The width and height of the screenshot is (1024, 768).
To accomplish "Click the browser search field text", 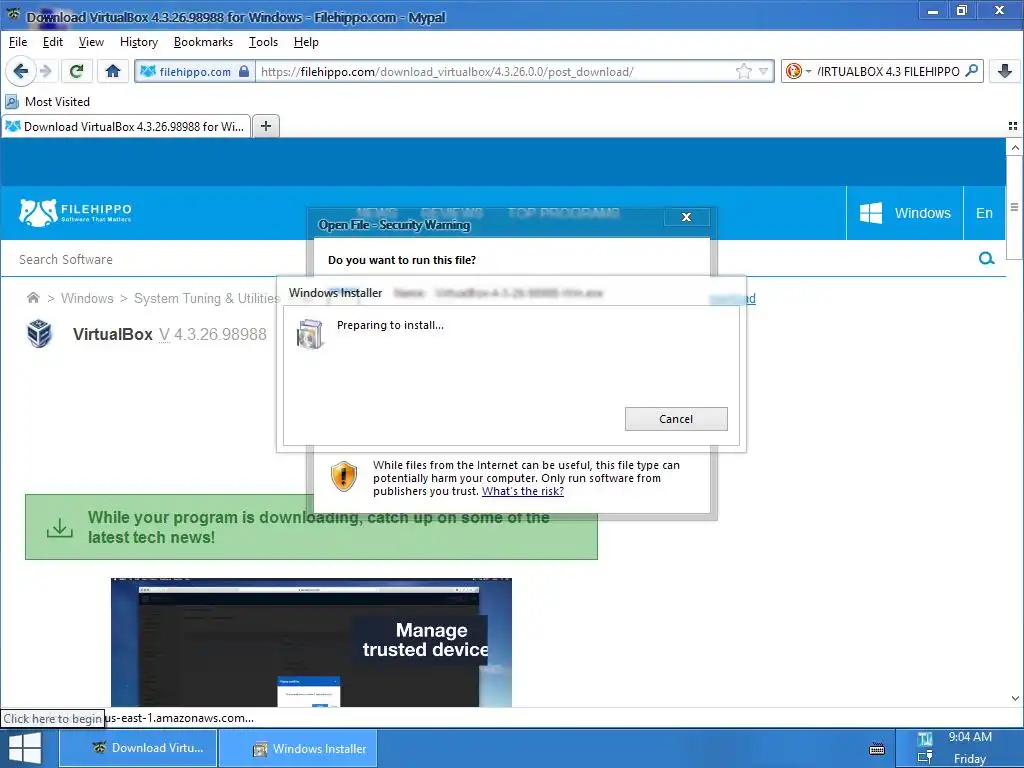I will [x=888, y=71].
